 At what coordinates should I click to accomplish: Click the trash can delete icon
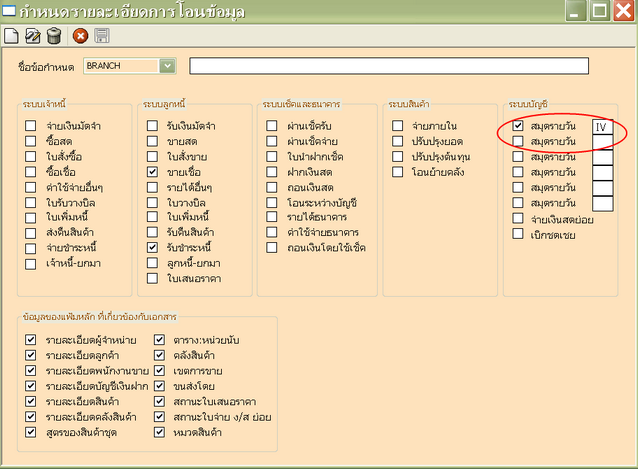click(54, 36)
